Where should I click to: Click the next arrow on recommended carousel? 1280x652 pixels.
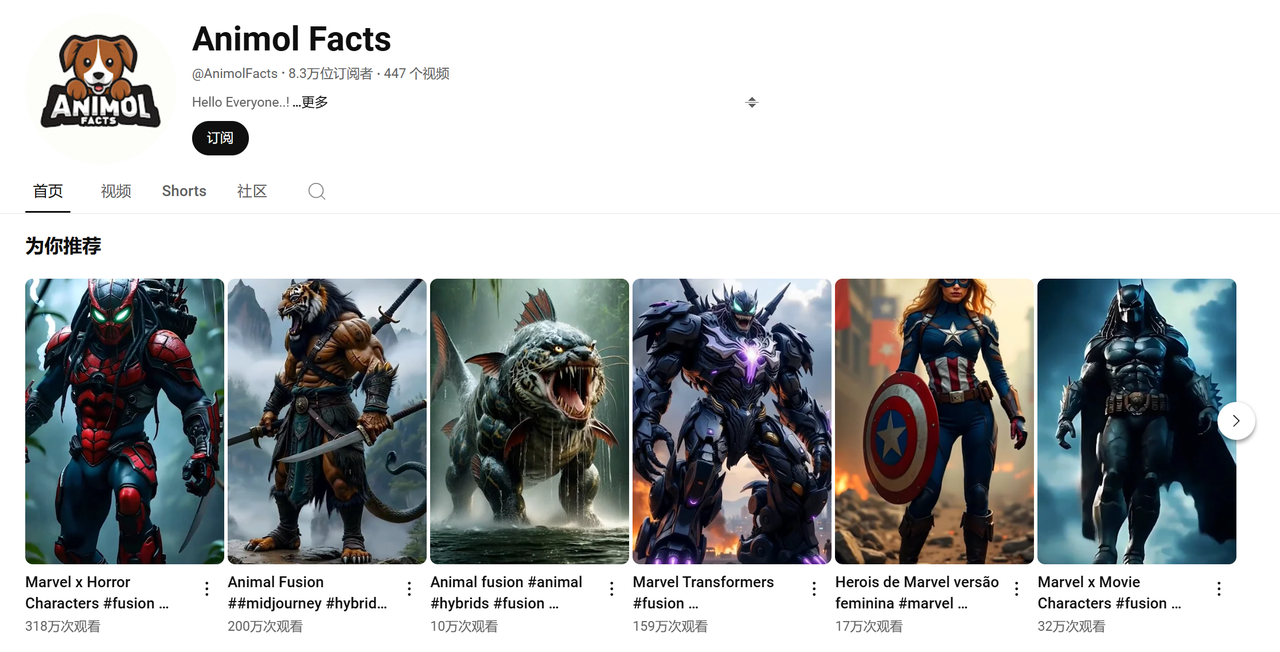[1236, 421]
